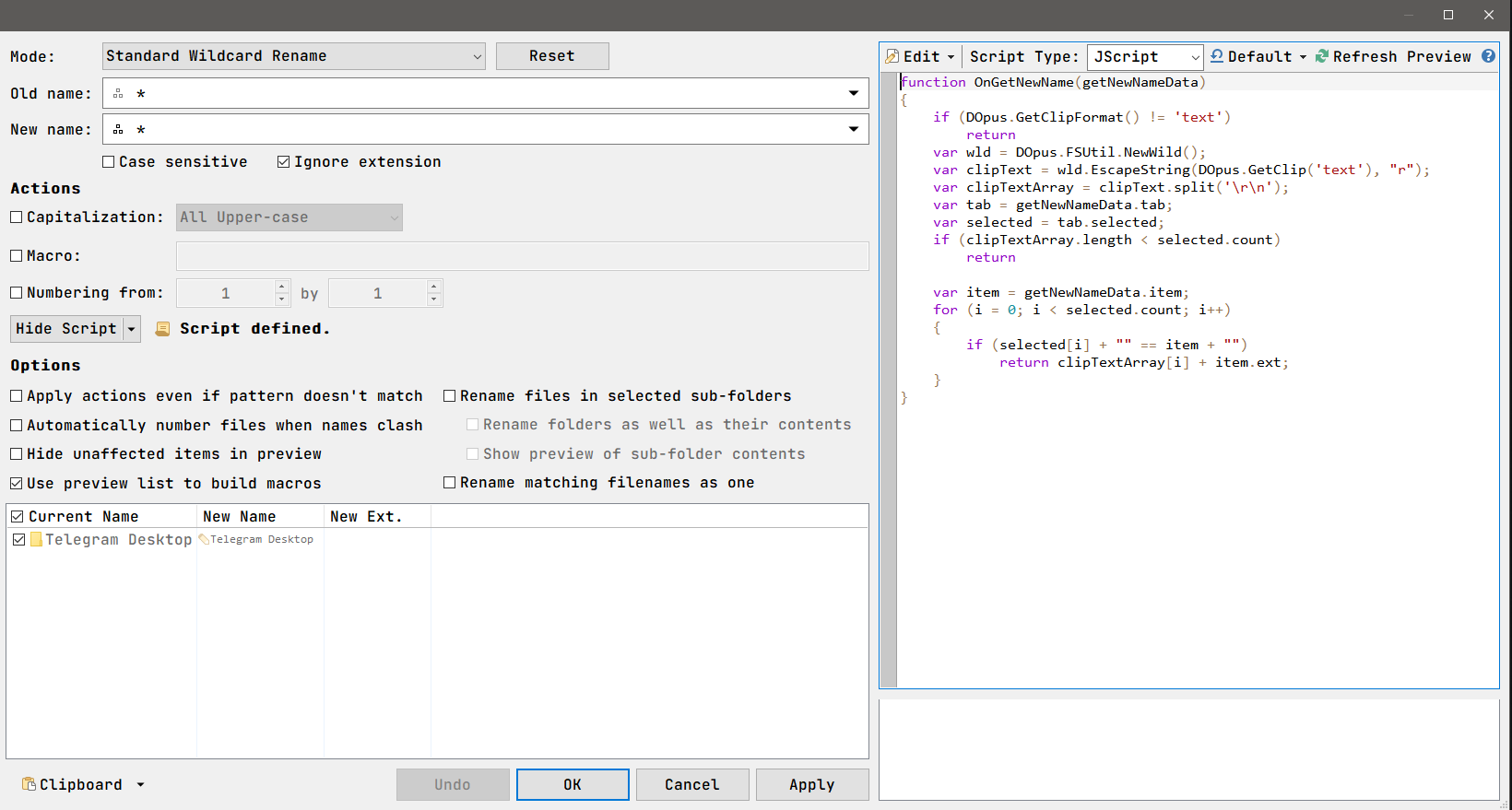The height and width of the screenshot is (810, 1512).
Task: Click the Old name wildcard icon
Action: pyautogui.click(x=118, y=93)
